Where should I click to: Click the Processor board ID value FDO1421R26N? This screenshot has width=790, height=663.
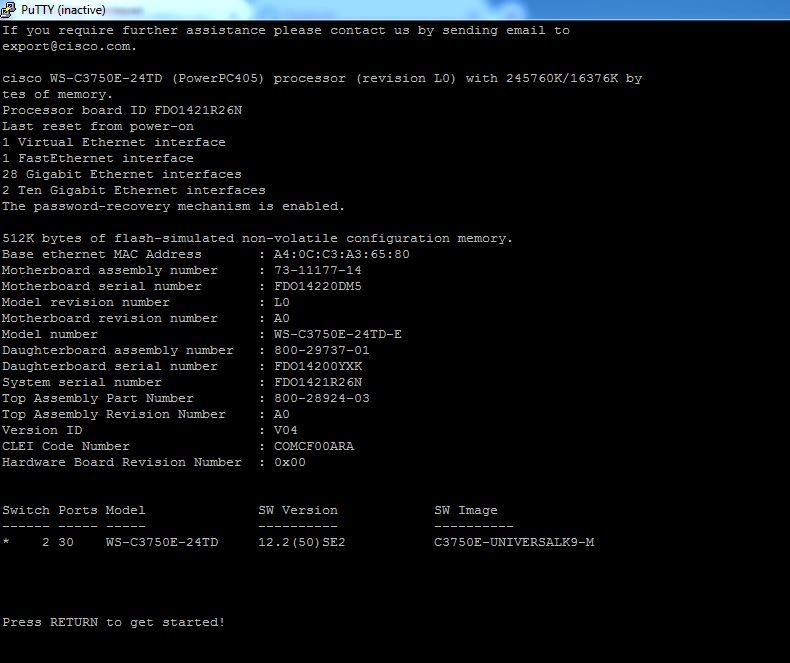tap(198, 110)
